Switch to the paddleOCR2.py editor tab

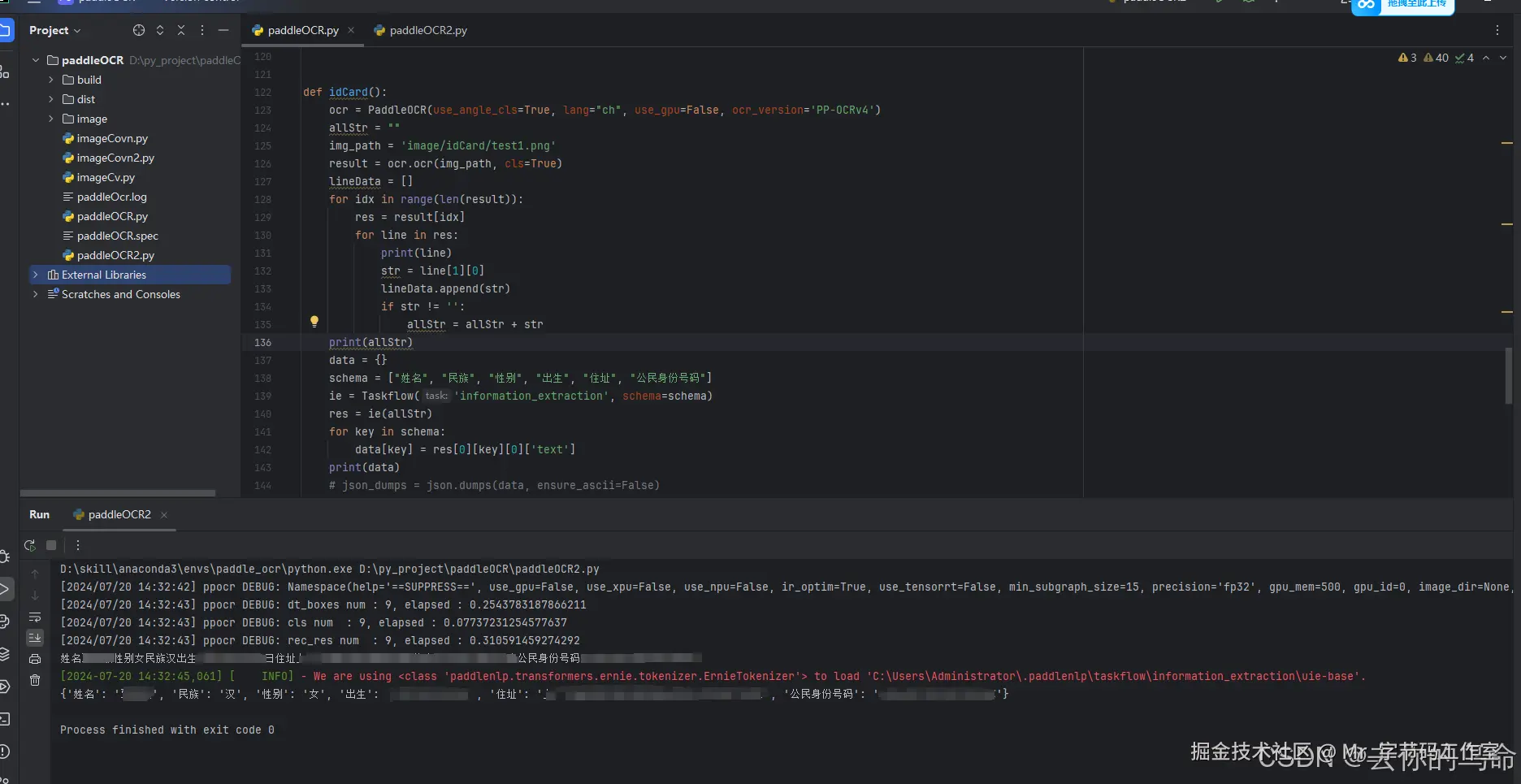[427, 30]
